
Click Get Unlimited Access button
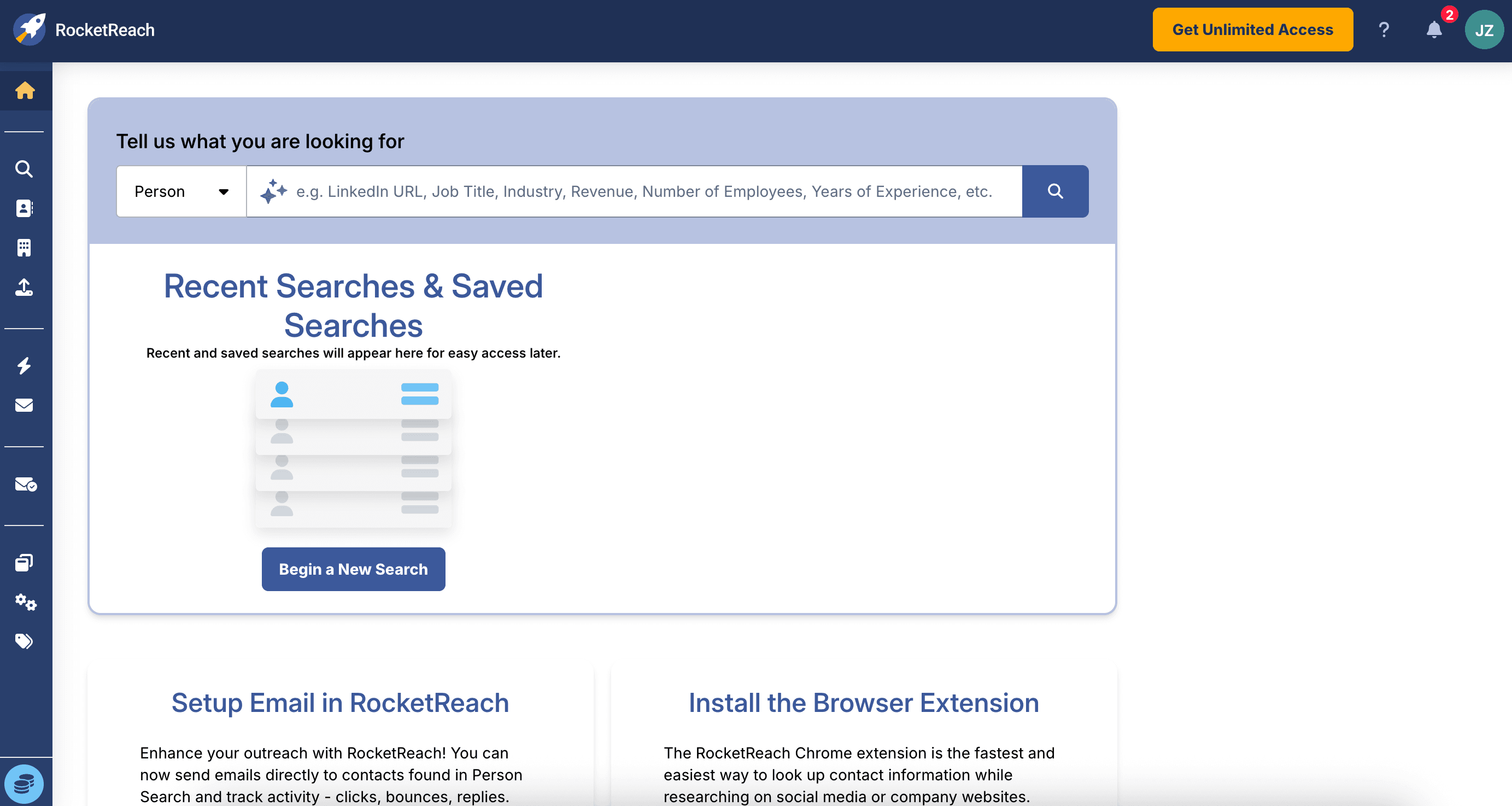[1252, 30]
